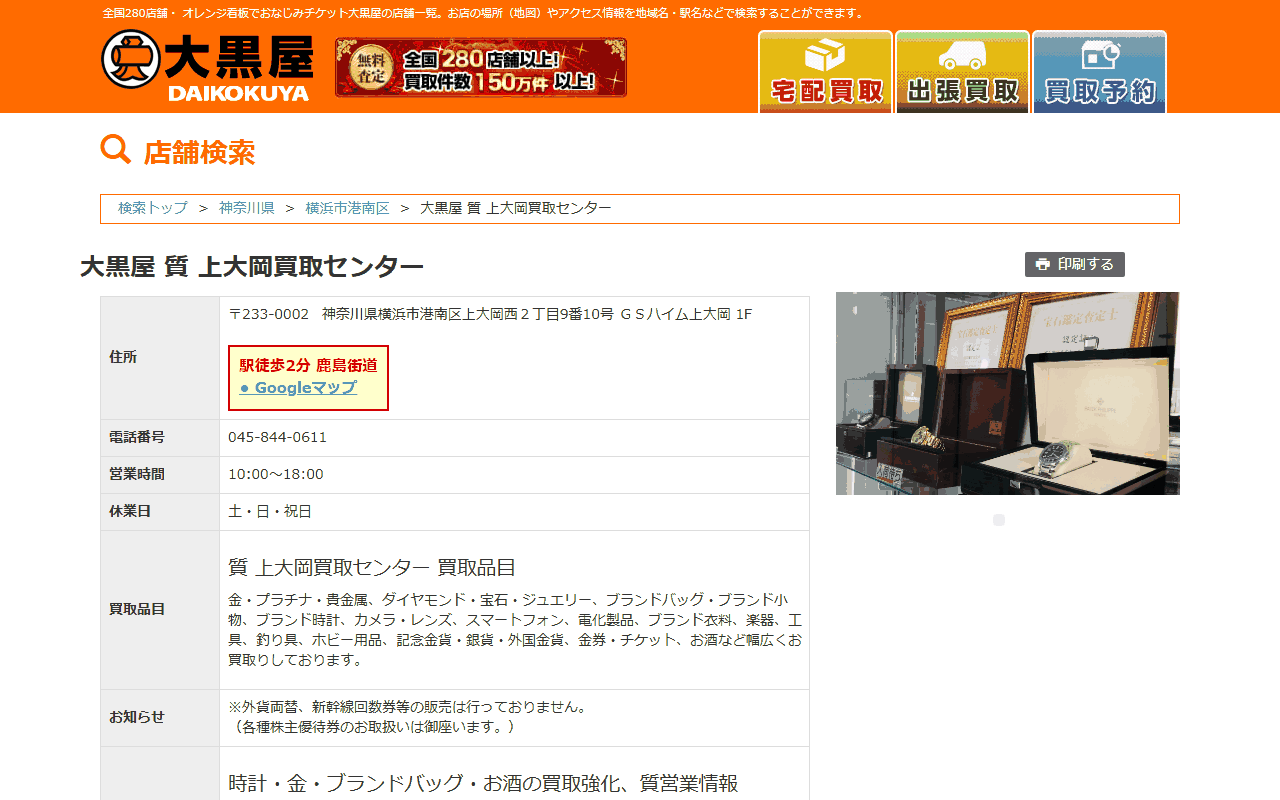Click the store address text
Viewport: 1280px width, 800px height.
click(x=490, y=314)
